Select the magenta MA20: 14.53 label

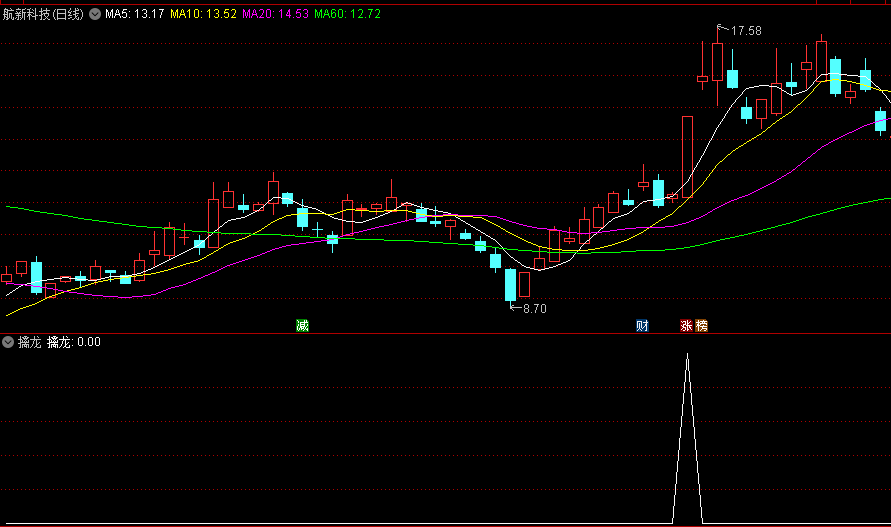coord(276,14)
